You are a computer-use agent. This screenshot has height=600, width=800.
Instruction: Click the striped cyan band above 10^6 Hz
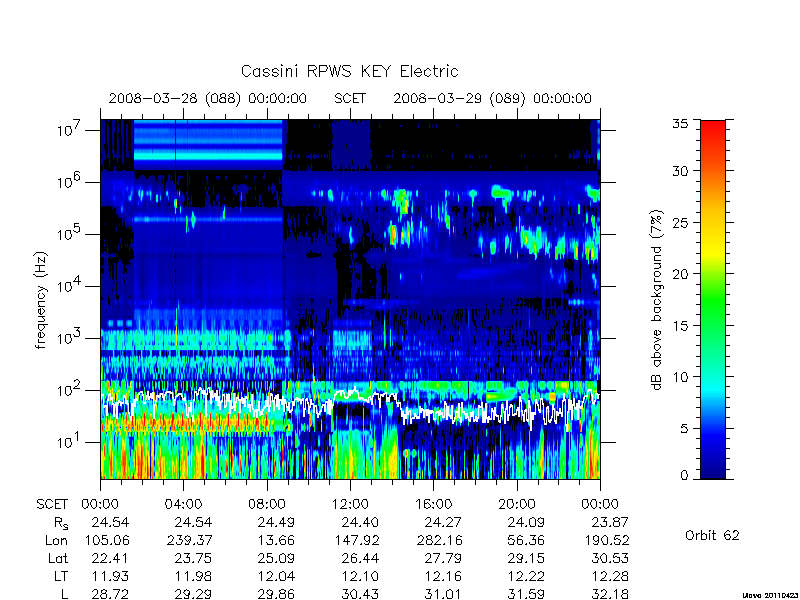208,144
